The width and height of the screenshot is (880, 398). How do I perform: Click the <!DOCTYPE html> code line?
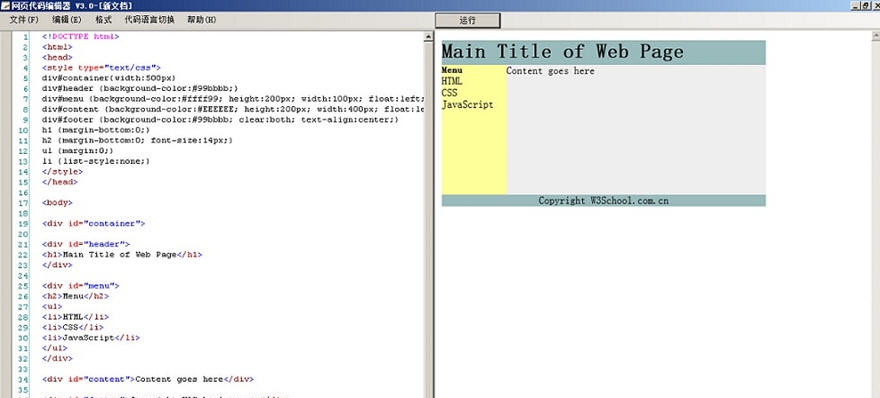tap(80, 36)
